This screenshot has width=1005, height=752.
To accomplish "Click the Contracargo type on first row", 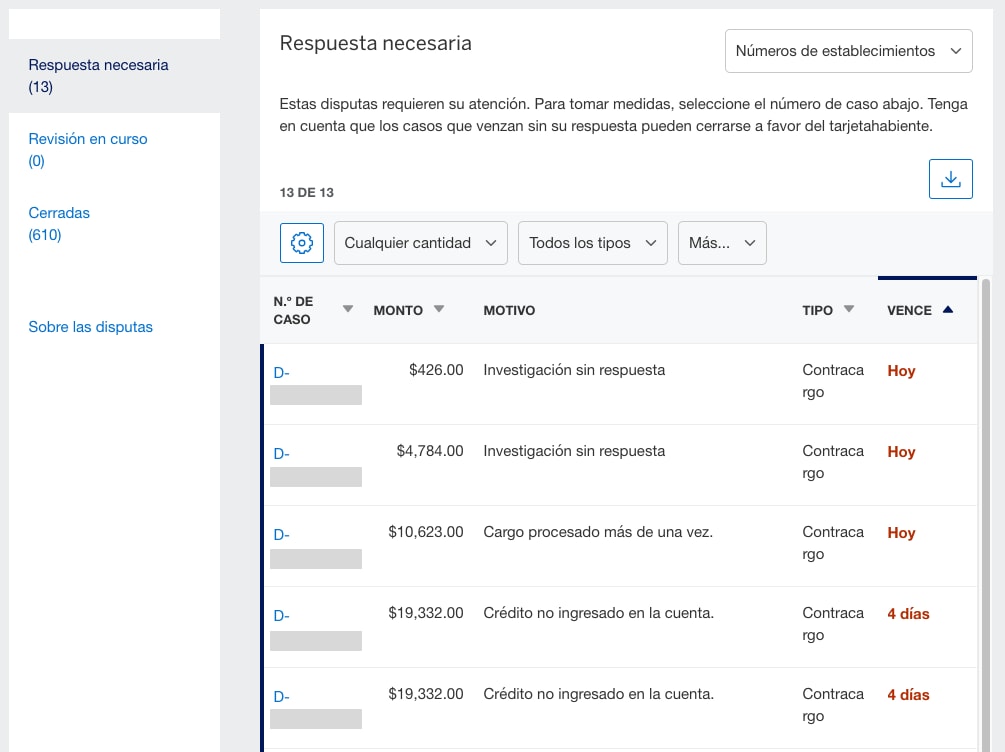I will point(833,380).
